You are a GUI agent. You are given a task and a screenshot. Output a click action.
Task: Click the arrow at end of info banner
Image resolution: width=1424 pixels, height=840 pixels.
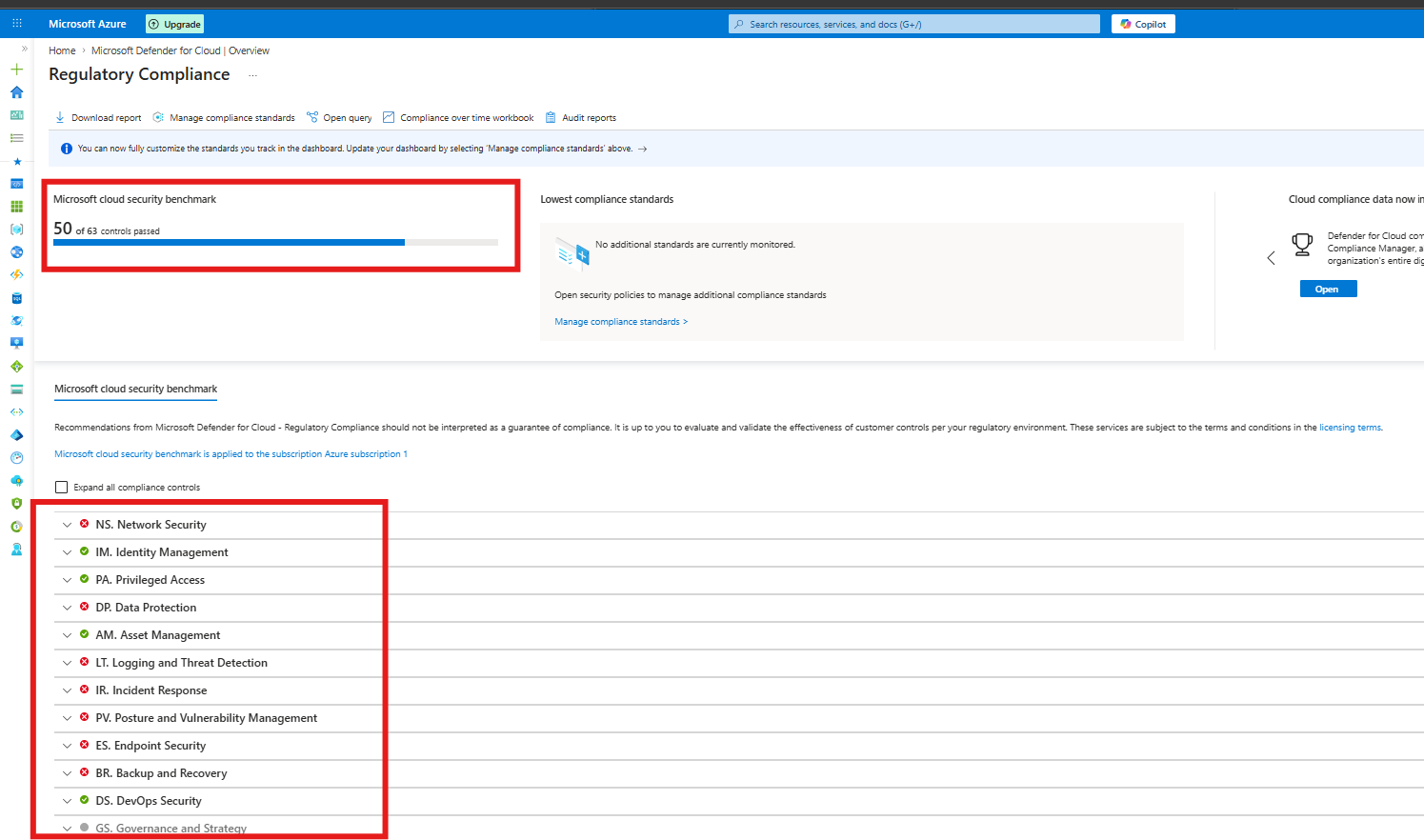click(x=643, y=149)
